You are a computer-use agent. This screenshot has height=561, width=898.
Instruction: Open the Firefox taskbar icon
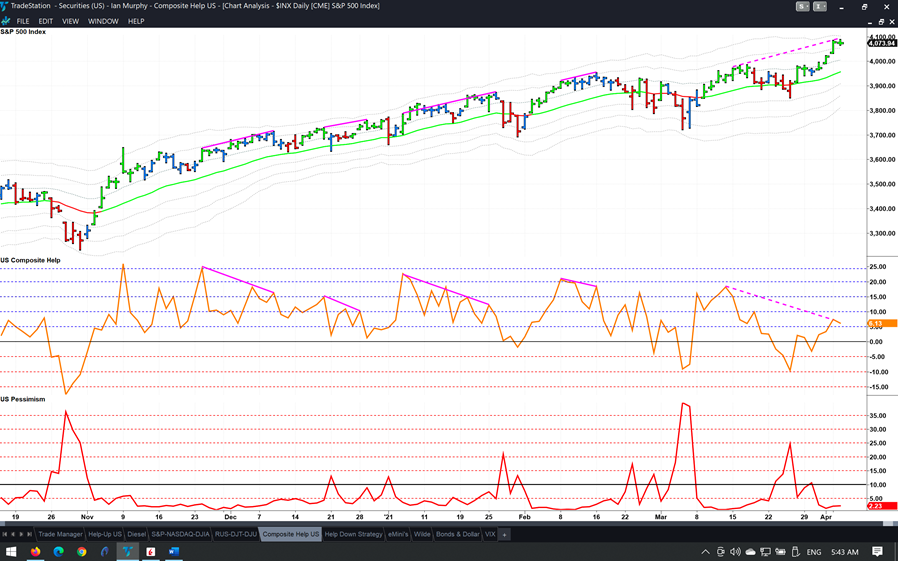pyautogui.click(x=35, y=552)
